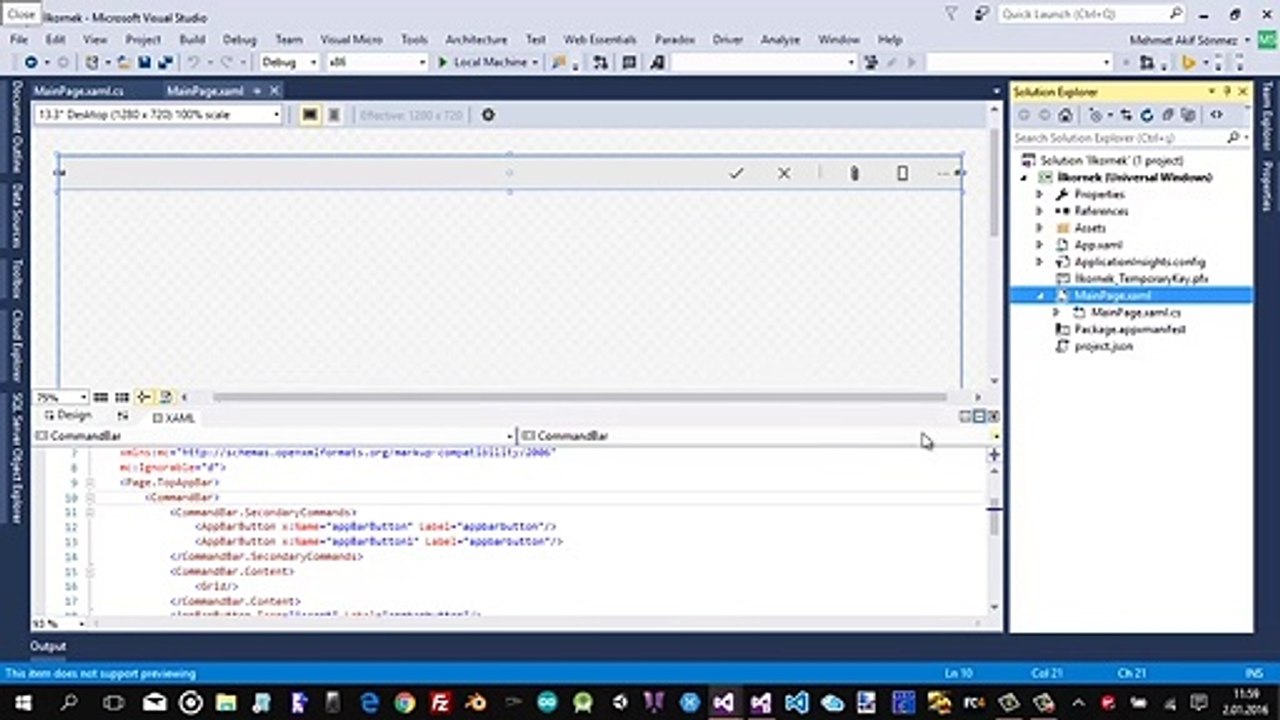Open FileZilla from the taskbar
The width and height of the screenshot is (1280, 720).
click(x=440, y=702)
